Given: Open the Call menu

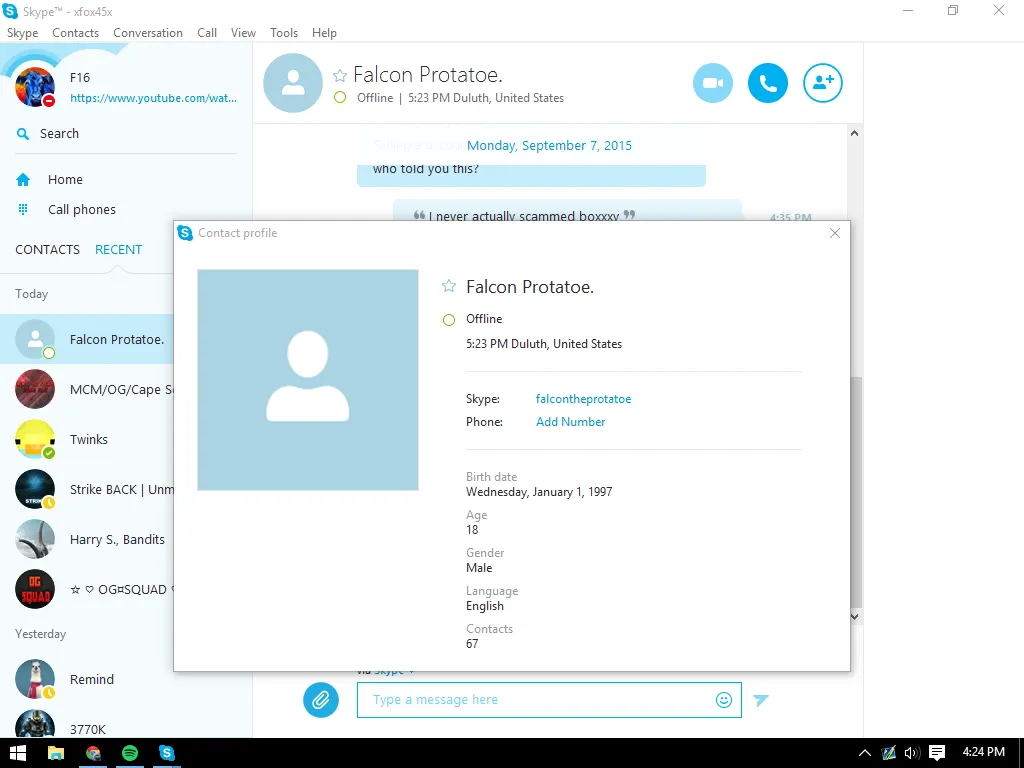Looking at the screenshot, I should pyautogui.click(x=207, y=33).
